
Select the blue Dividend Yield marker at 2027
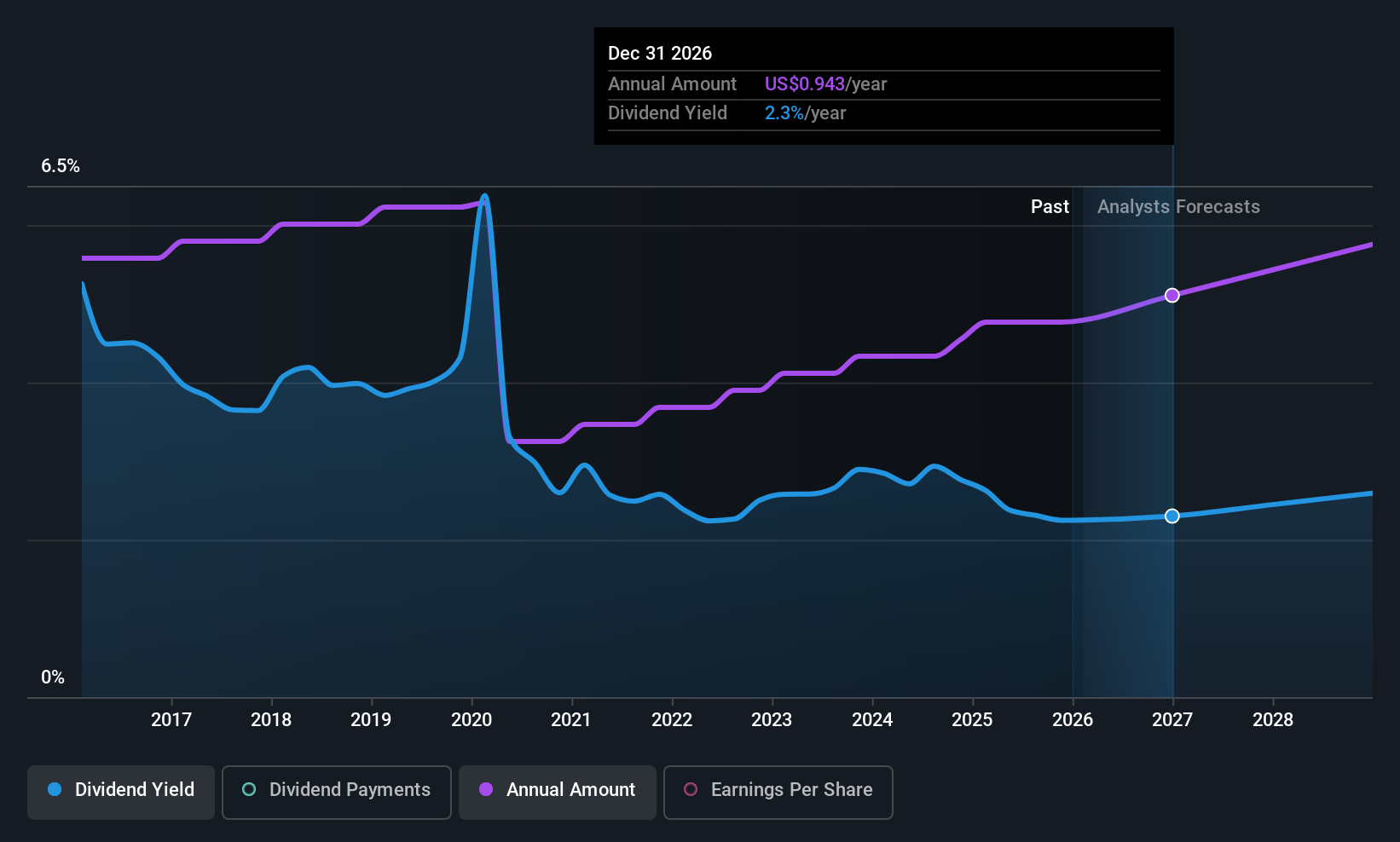(1172, 516)
